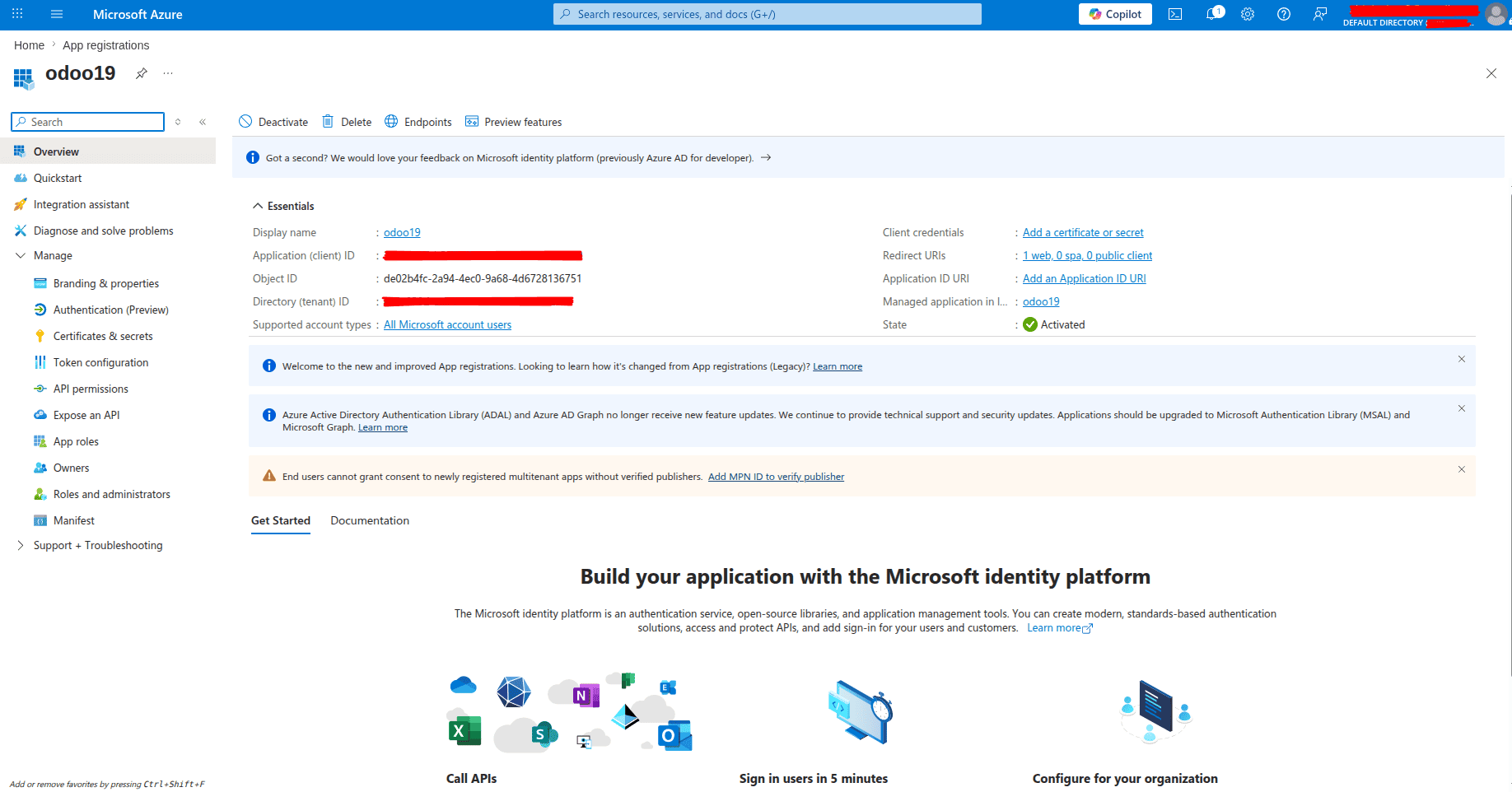The height and width of the screenshot is (792, 1512).
Task: Select Overview in the sidebar
Action: click(x=108, y=151)
